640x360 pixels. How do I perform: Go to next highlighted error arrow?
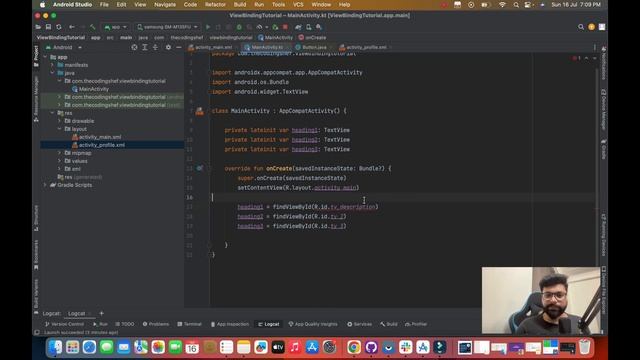(x=594, y=58)
